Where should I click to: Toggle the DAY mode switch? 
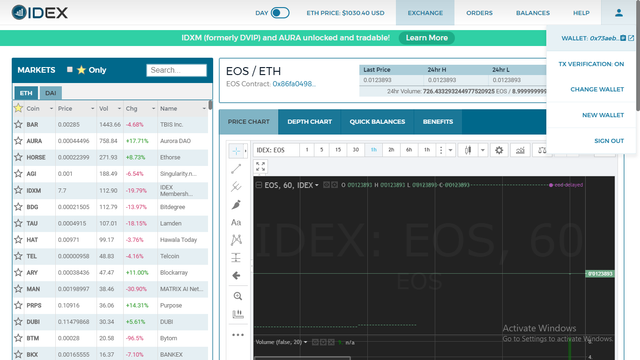pyautogui.click(x=280, y=13)
